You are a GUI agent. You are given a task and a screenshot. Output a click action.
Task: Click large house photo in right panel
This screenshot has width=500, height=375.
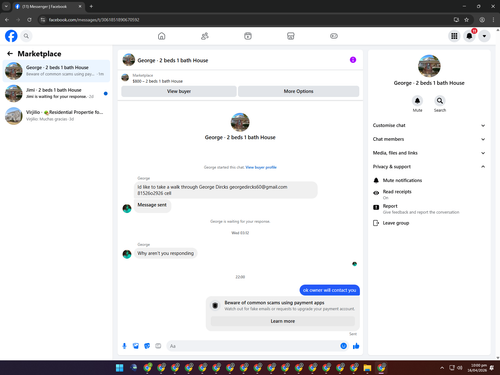[429, 66]
